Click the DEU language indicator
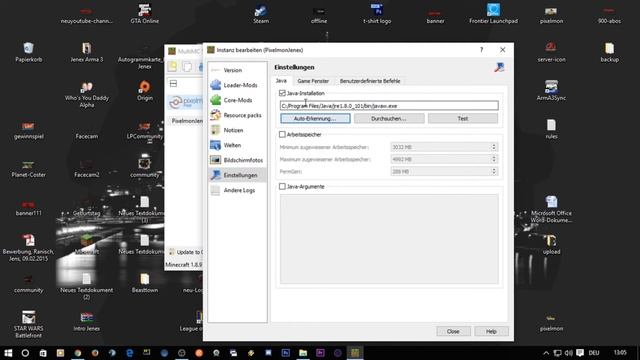This screenshot has width=640, height=360. [594, 353]
